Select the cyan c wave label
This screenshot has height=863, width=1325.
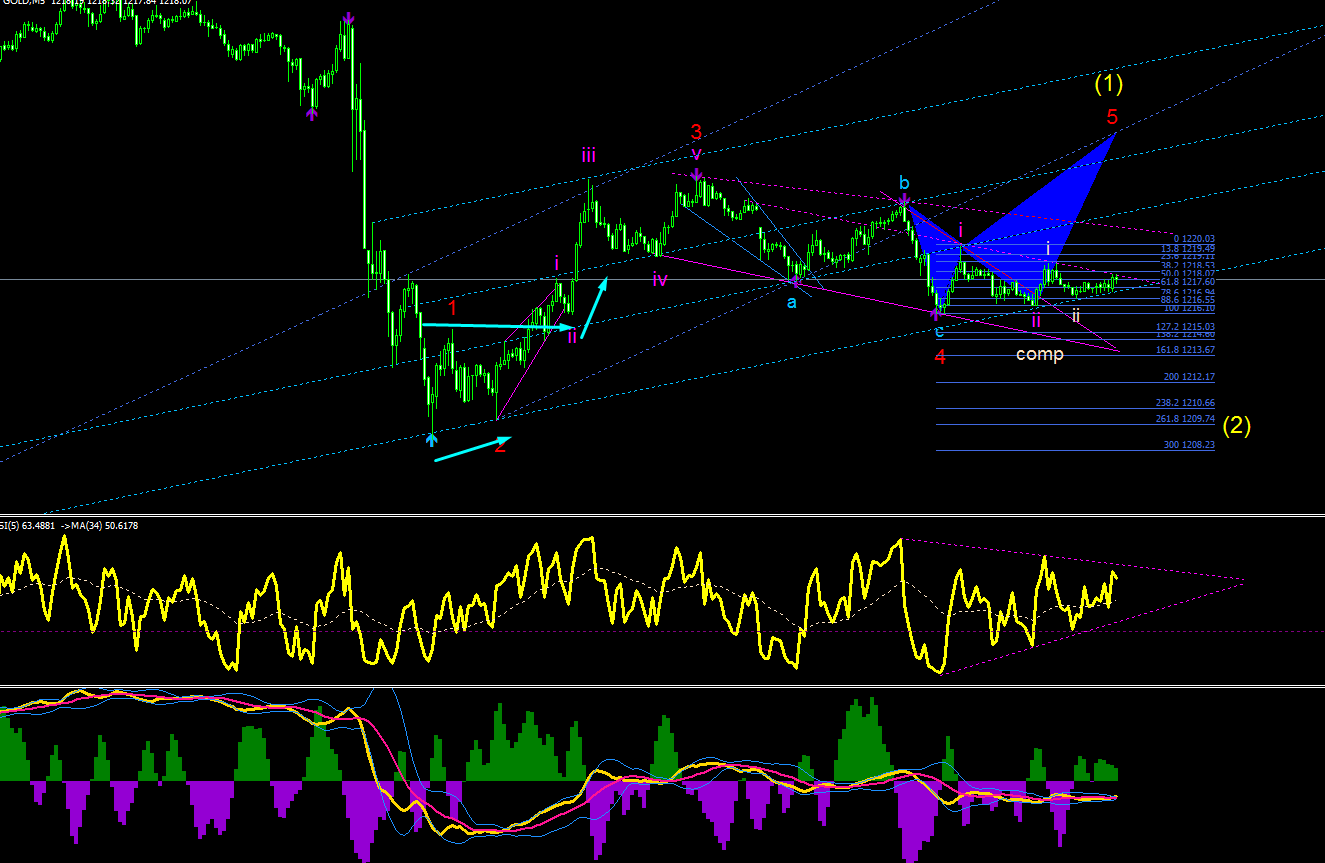tap(939, 332)
